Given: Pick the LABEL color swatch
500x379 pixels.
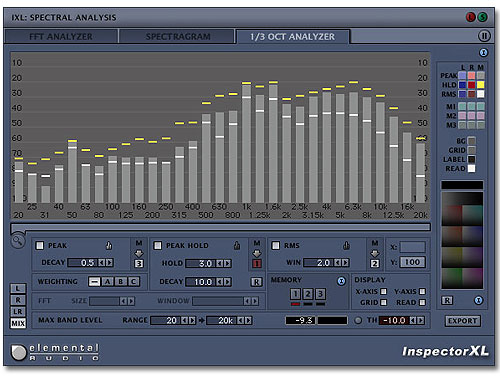Looking at the screenshot, I should [x=471, y=159].
